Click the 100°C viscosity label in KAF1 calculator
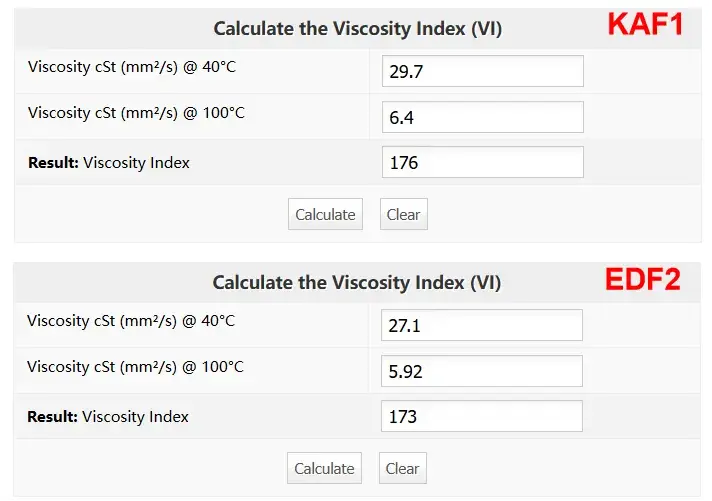Image resolution: width=712 pixels, height=501 pixels. tap(136, 113)
